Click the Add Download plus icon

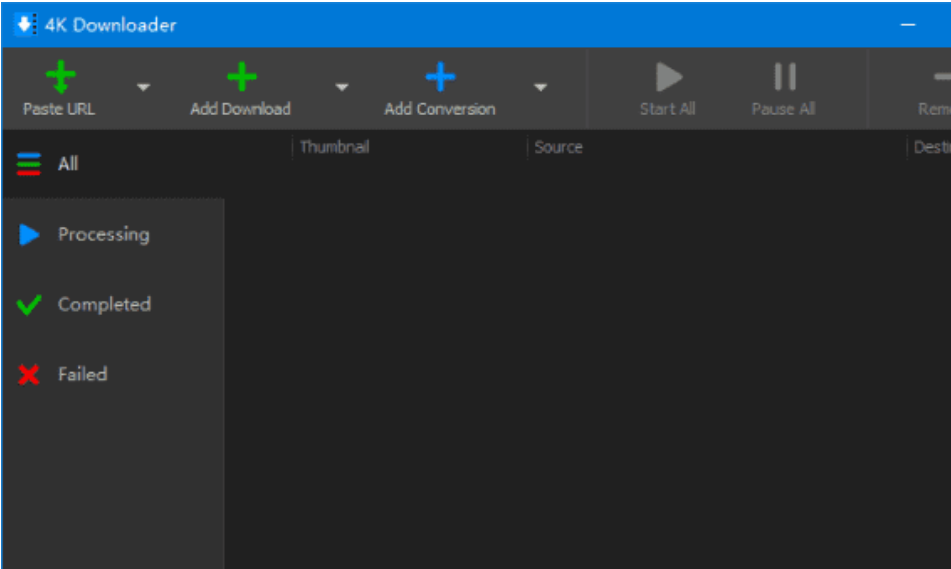click(241, 78)
